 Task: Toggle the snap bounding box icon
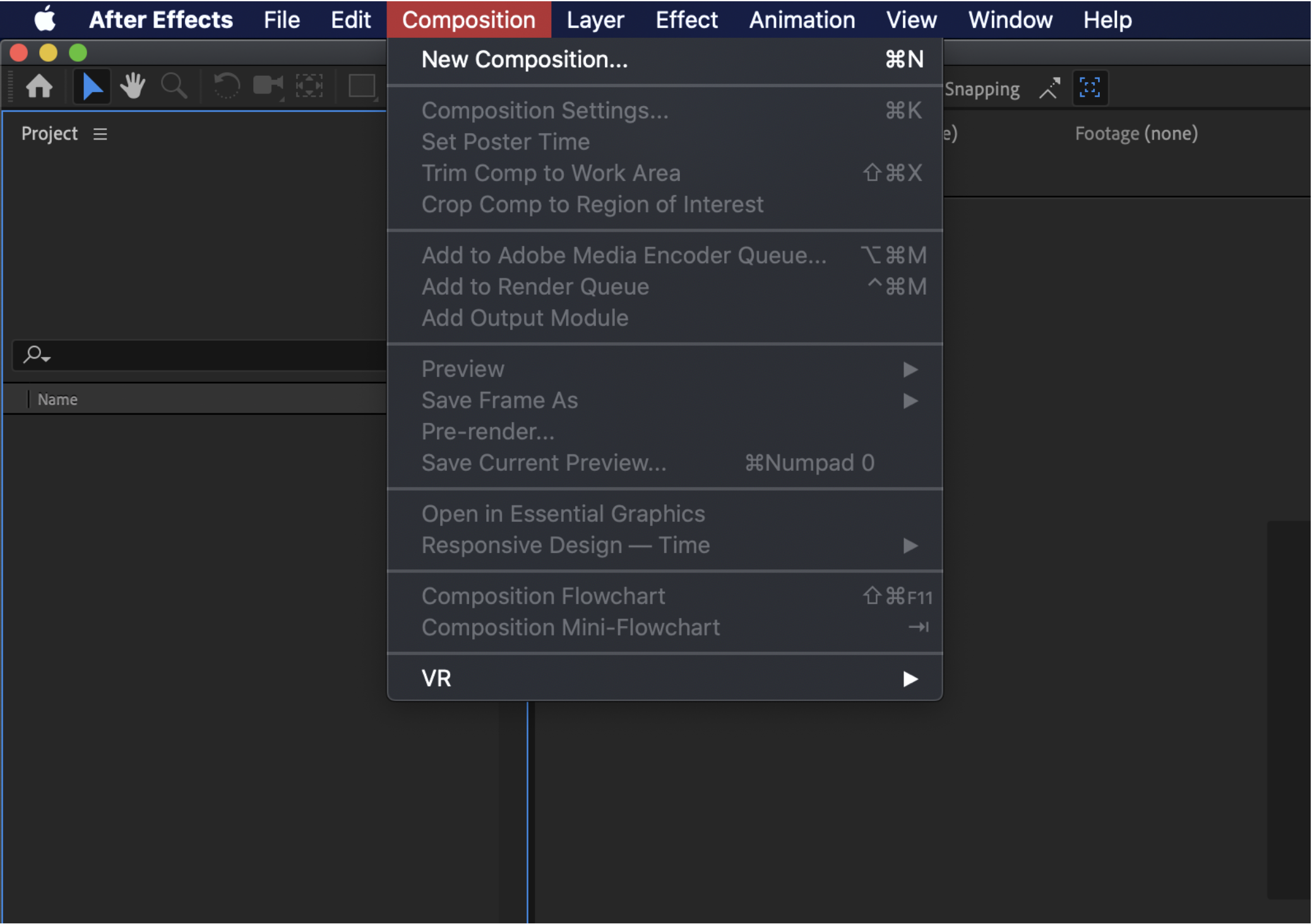1090,88
